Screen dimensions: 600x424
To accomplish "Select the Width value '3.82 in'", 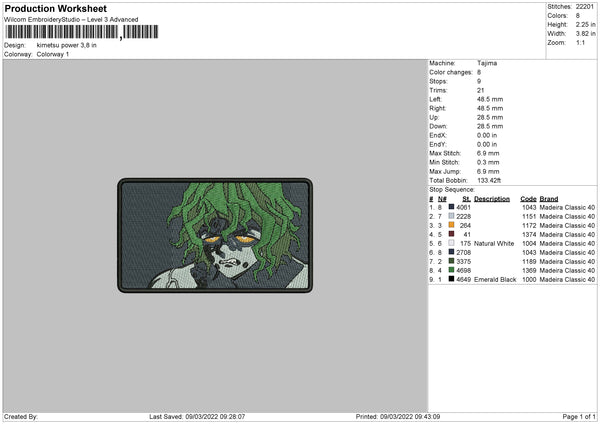I will 585,34.
